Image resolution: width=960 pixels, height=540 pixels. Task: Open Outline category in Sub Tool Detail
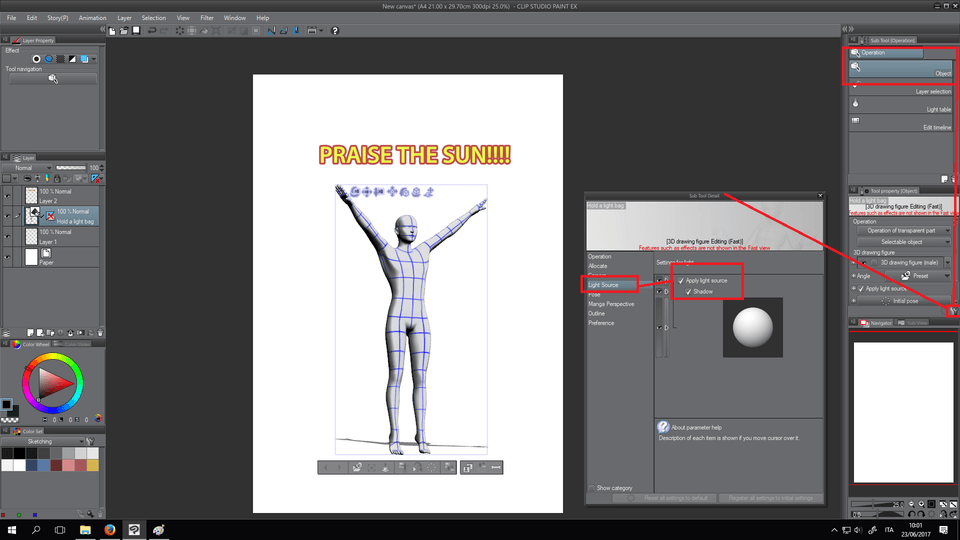(x=597, y=313)
